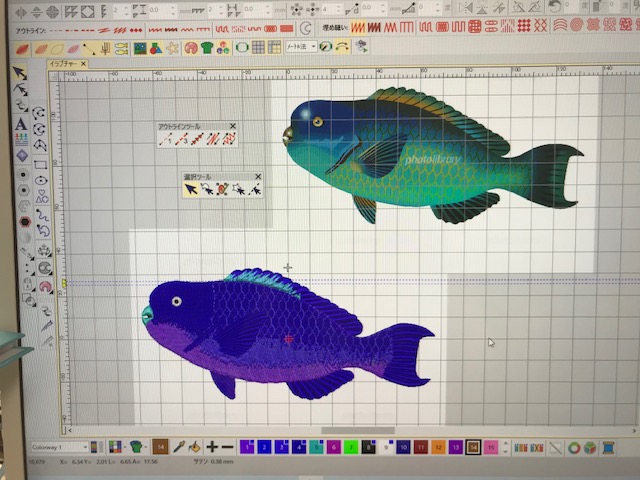
Task: Toggle the hoop display oval icon
Action: coord(242,47)
